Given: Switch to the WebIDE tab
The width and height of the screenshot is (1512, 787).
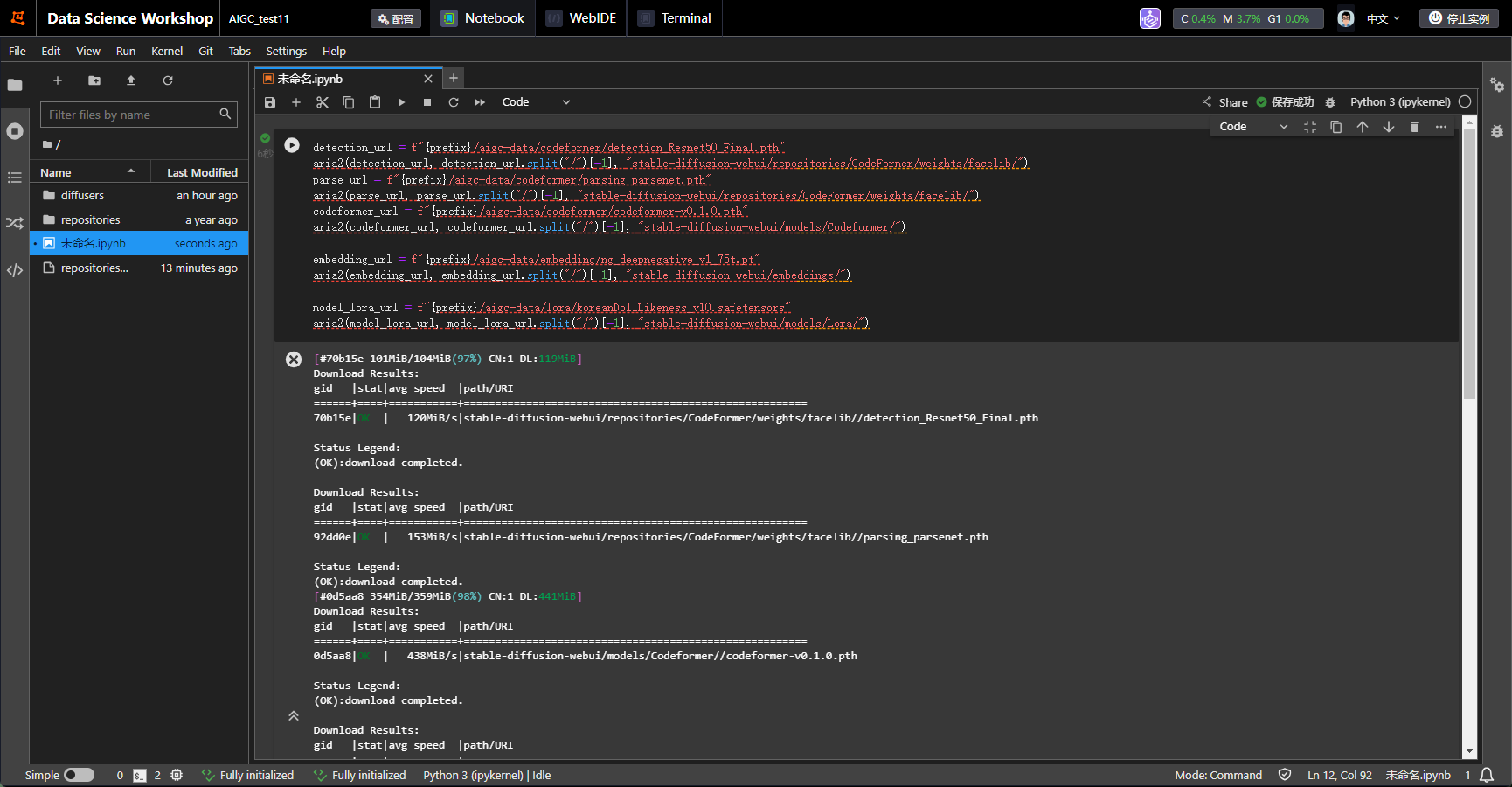Looking at the screenshot, I should point(581,18).
